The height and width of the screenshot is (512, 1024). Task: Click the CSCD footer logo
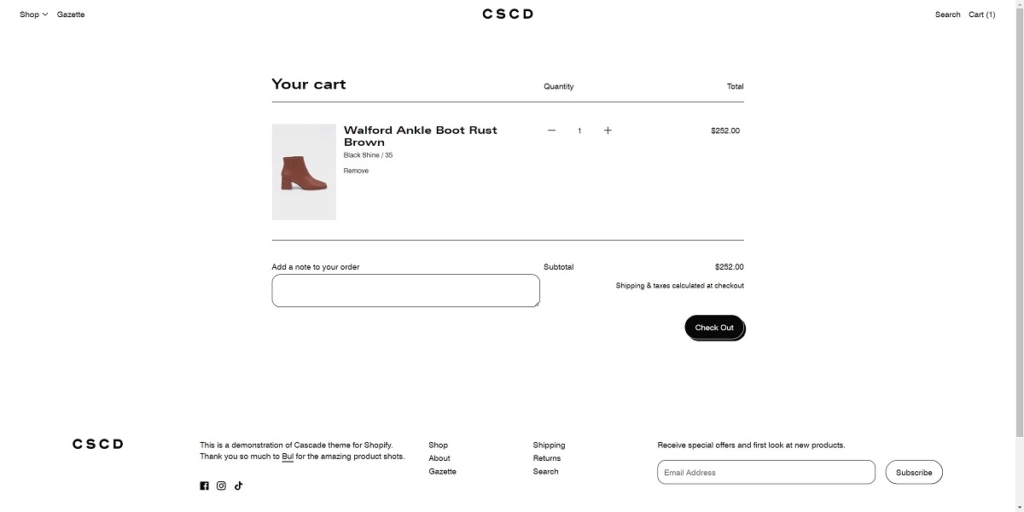coord(97,444)
